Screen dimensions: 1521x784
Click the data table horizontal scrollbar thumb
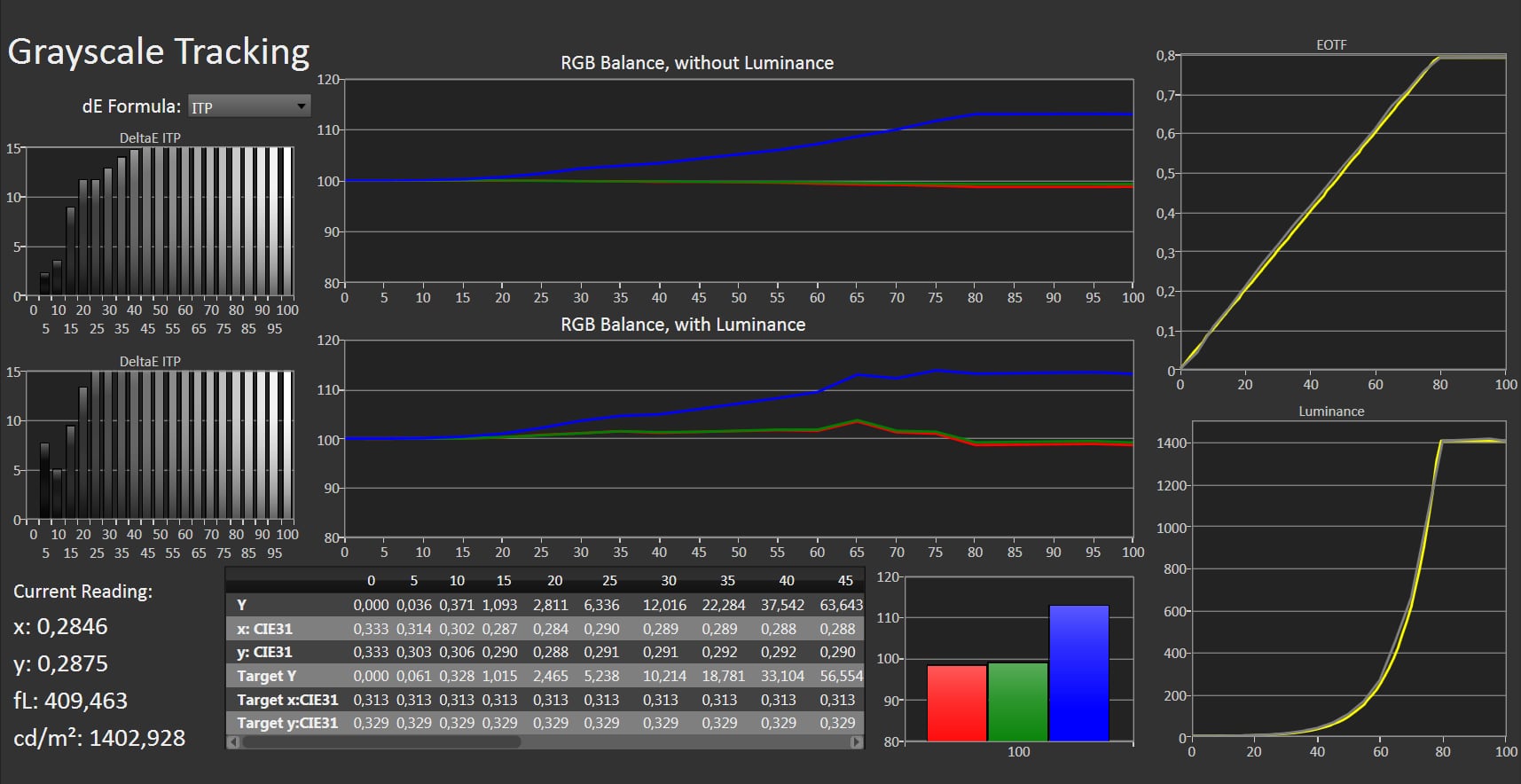pos(380,742)
